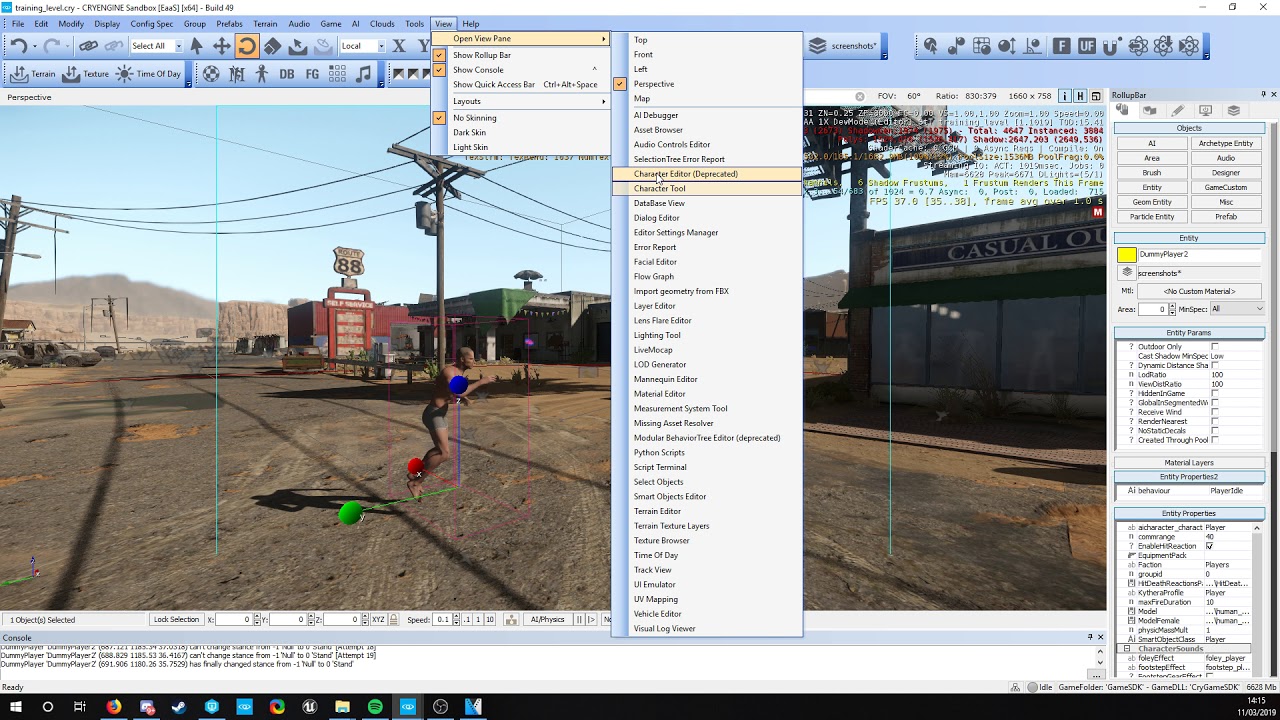Click the Particle Entity button
This screenshot has width=1280, height=720.
pyautogui.click(x=1152, y=216)
